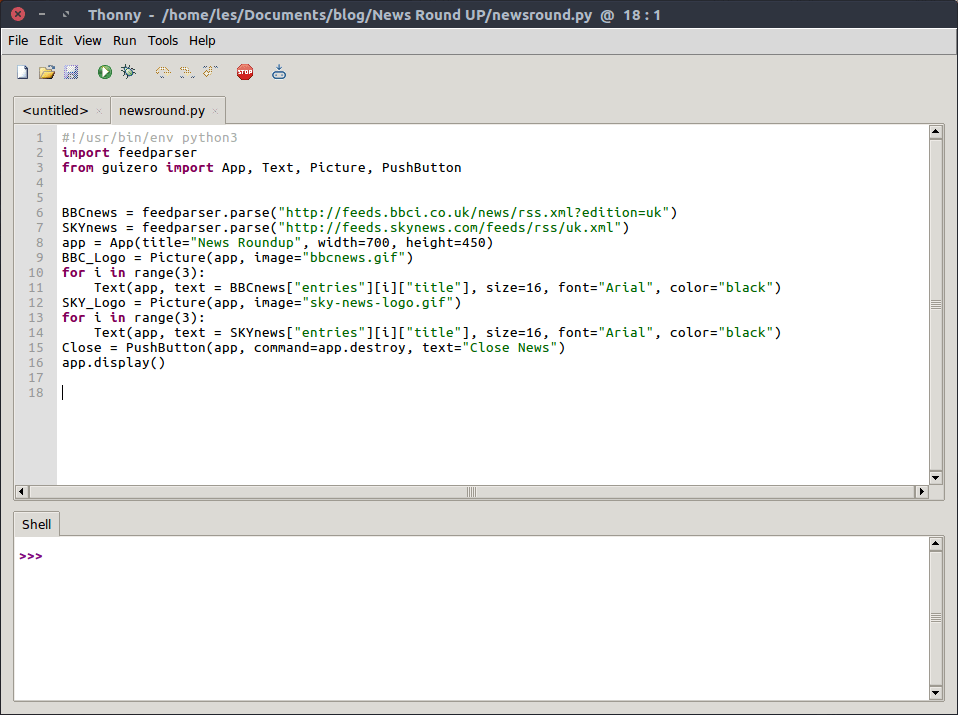The width and height of the screenshot is (958, 715).
Task: Open a file using the folder icon
Action: [47, 72]
